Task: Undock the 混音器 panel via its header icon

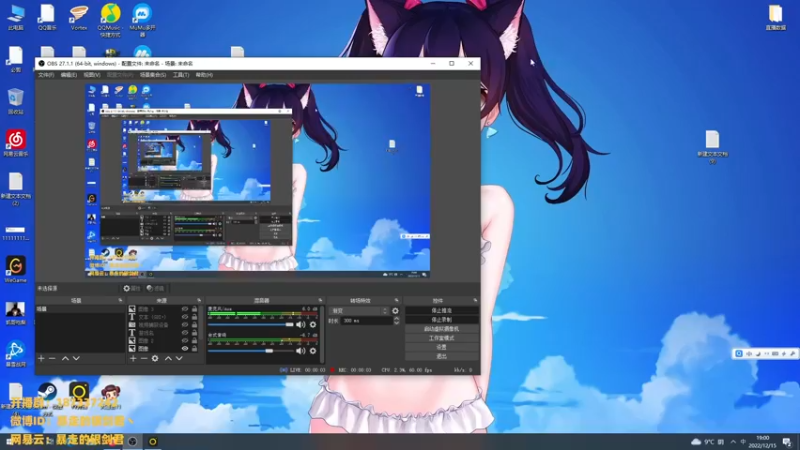Action: tap(320, 301)
